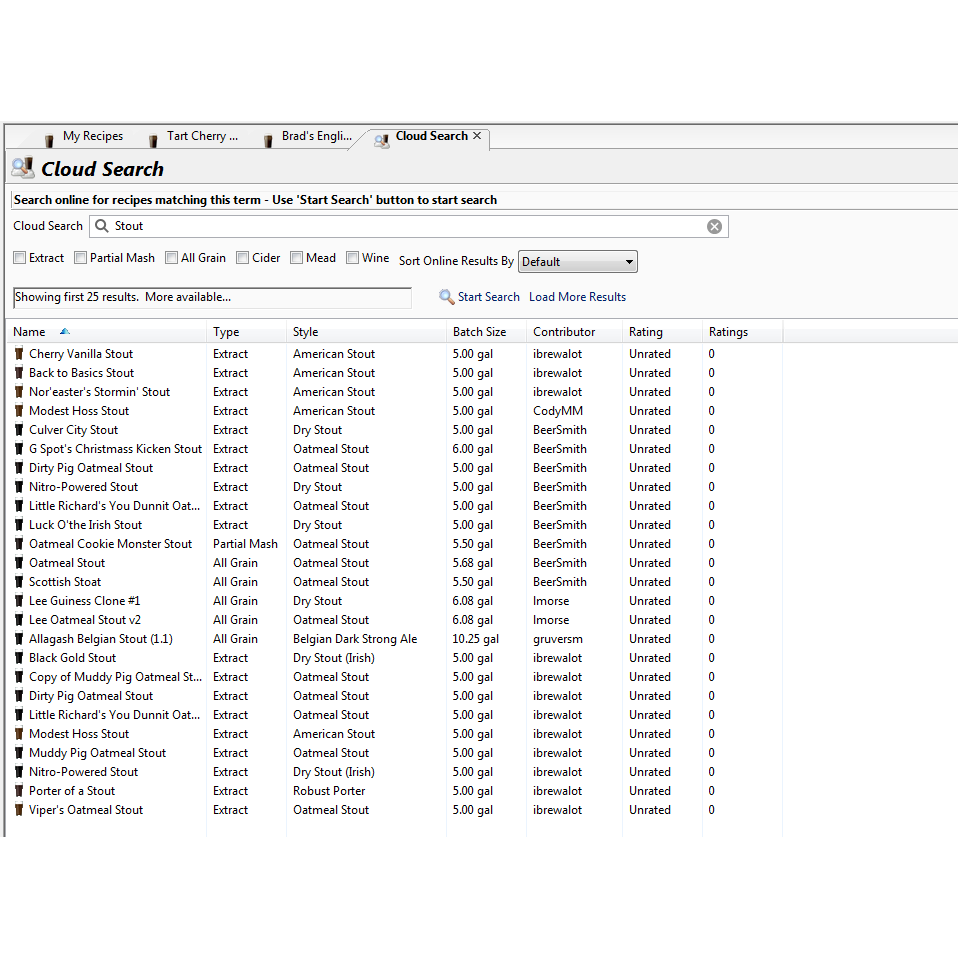Click the glass icon for Allagash Belgian Stout
Viewport: 958px width, 958px height.
19,639
